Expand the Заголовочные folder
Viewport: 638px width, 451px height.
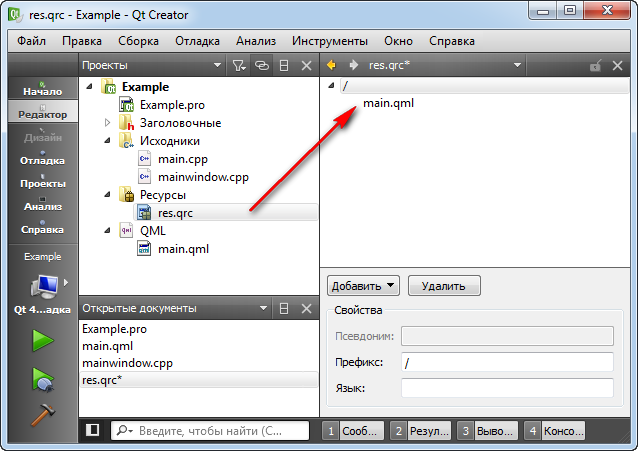[107, 123]
